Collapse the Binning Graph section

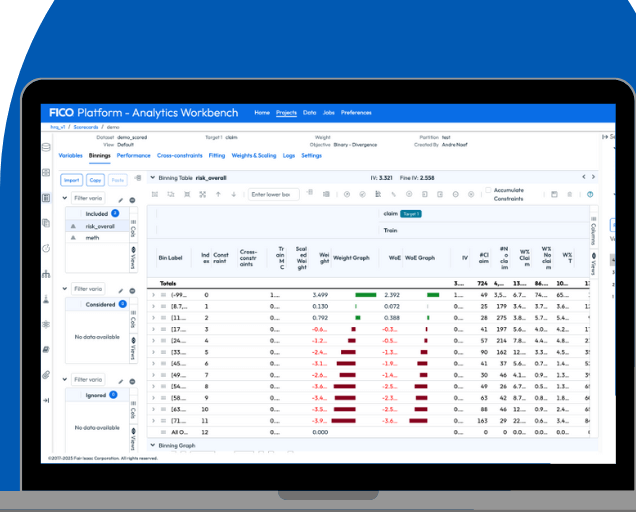153,445
